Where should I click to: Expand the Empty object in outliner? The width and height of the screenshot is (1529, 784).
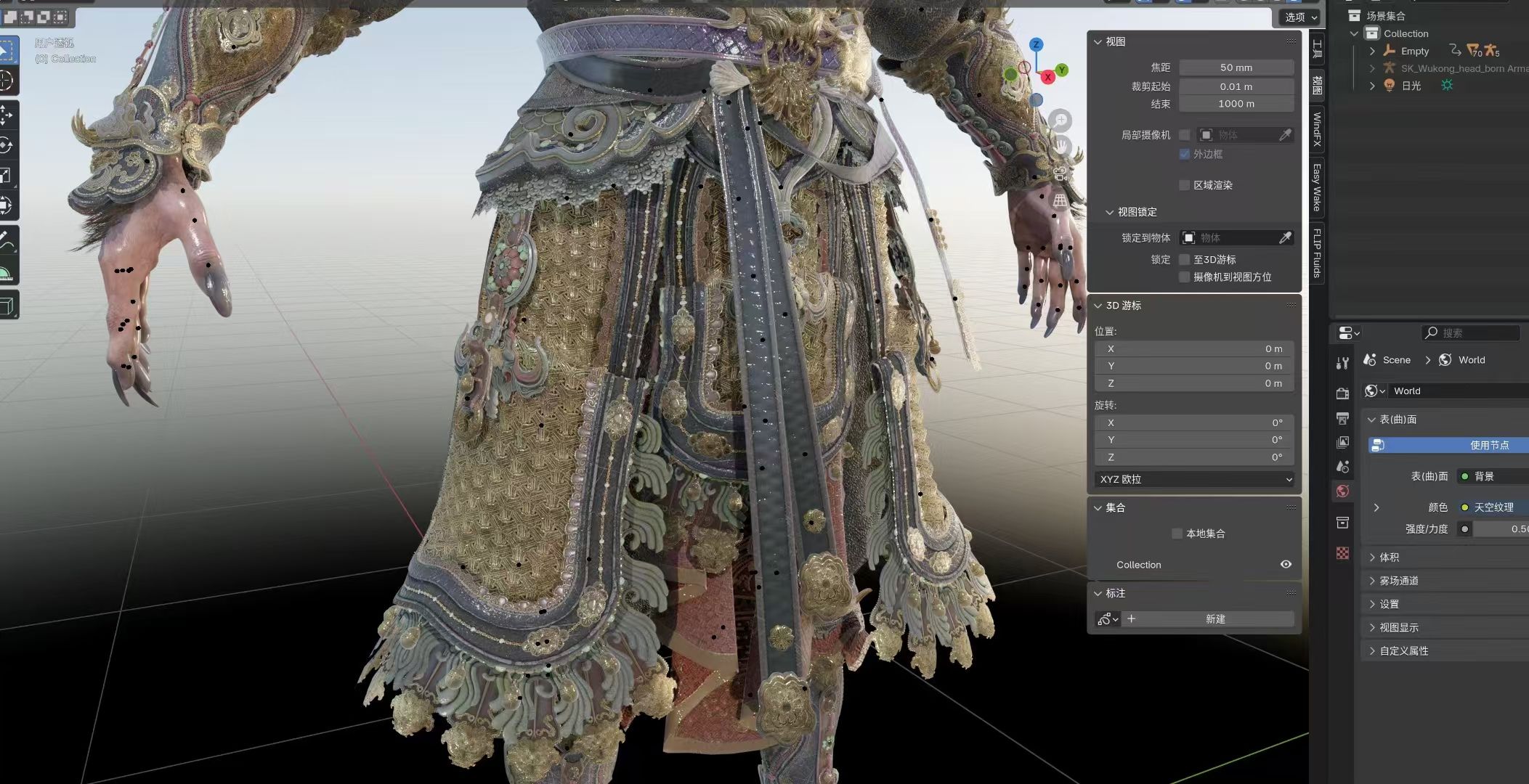pyautogui.click(x=1372, y=51)
